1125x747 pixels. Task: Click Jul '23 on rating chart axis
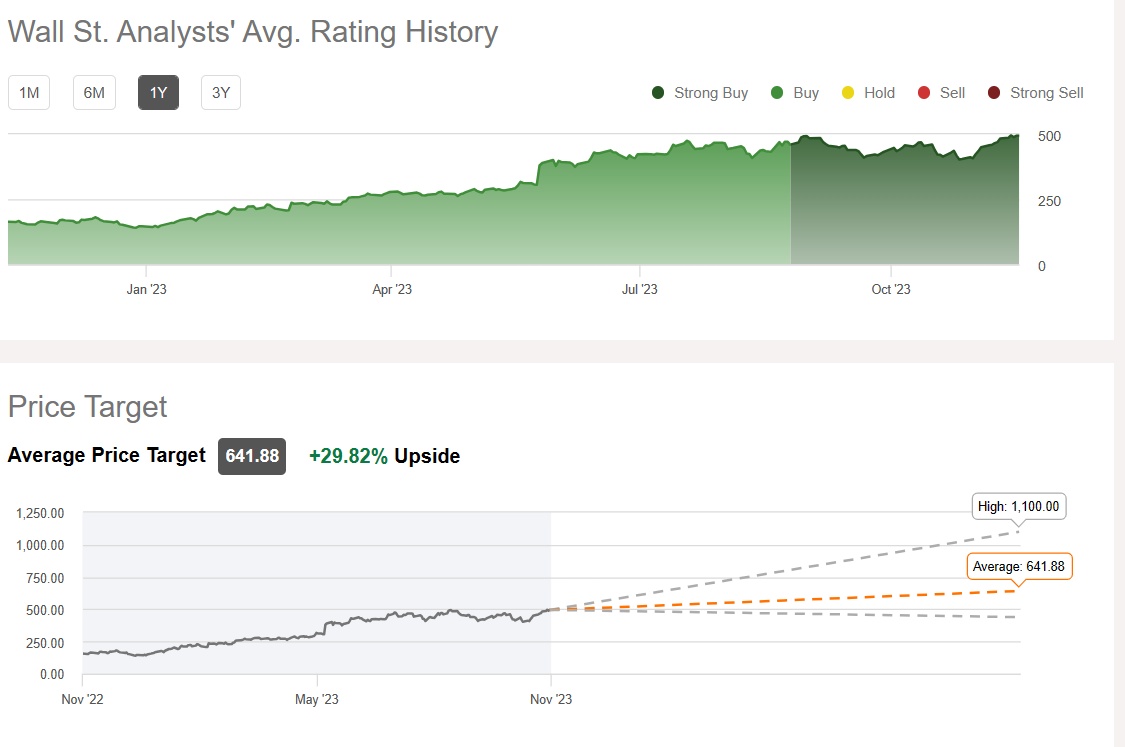(x=640, y=290)
